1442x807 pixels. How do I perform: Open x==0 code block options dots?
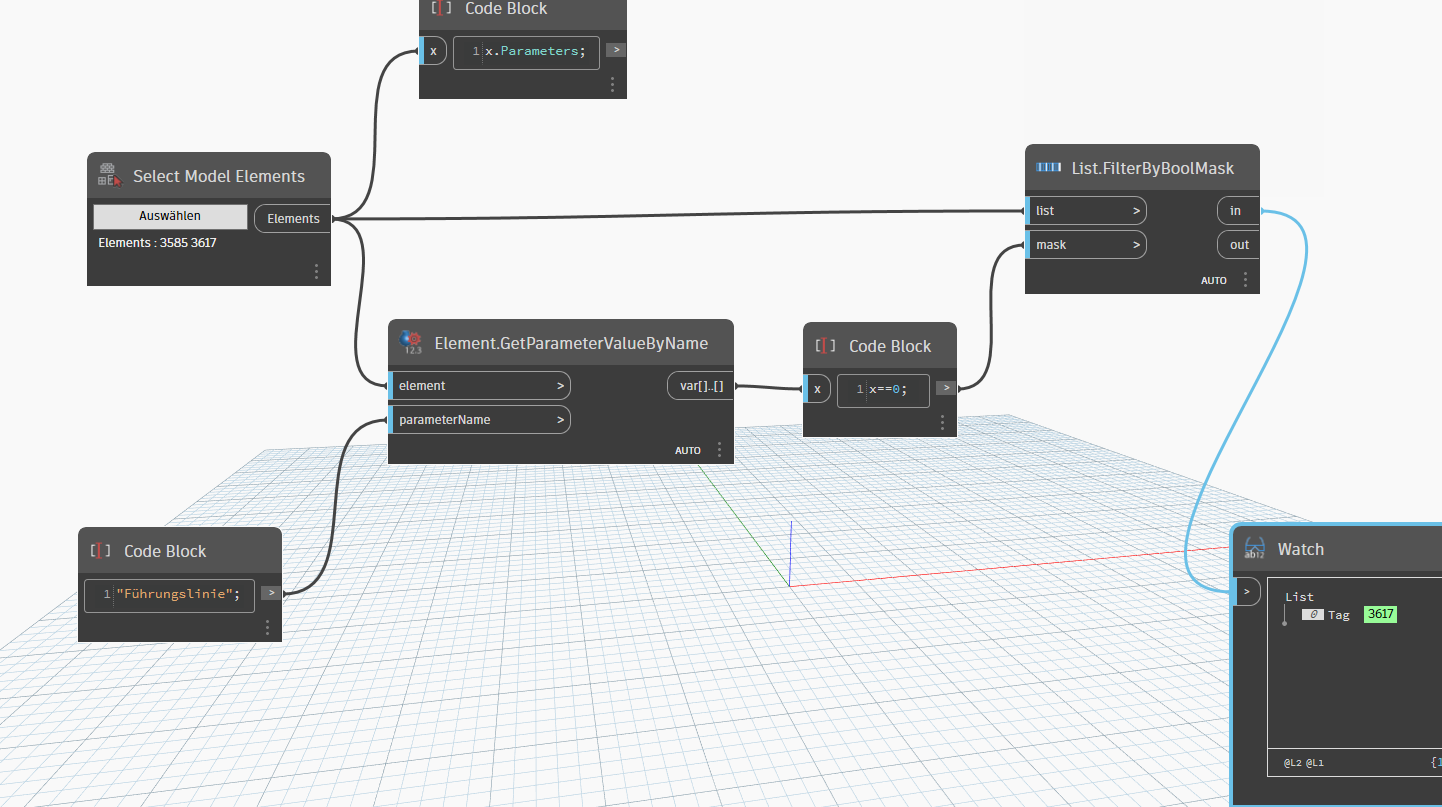point(942,423)
